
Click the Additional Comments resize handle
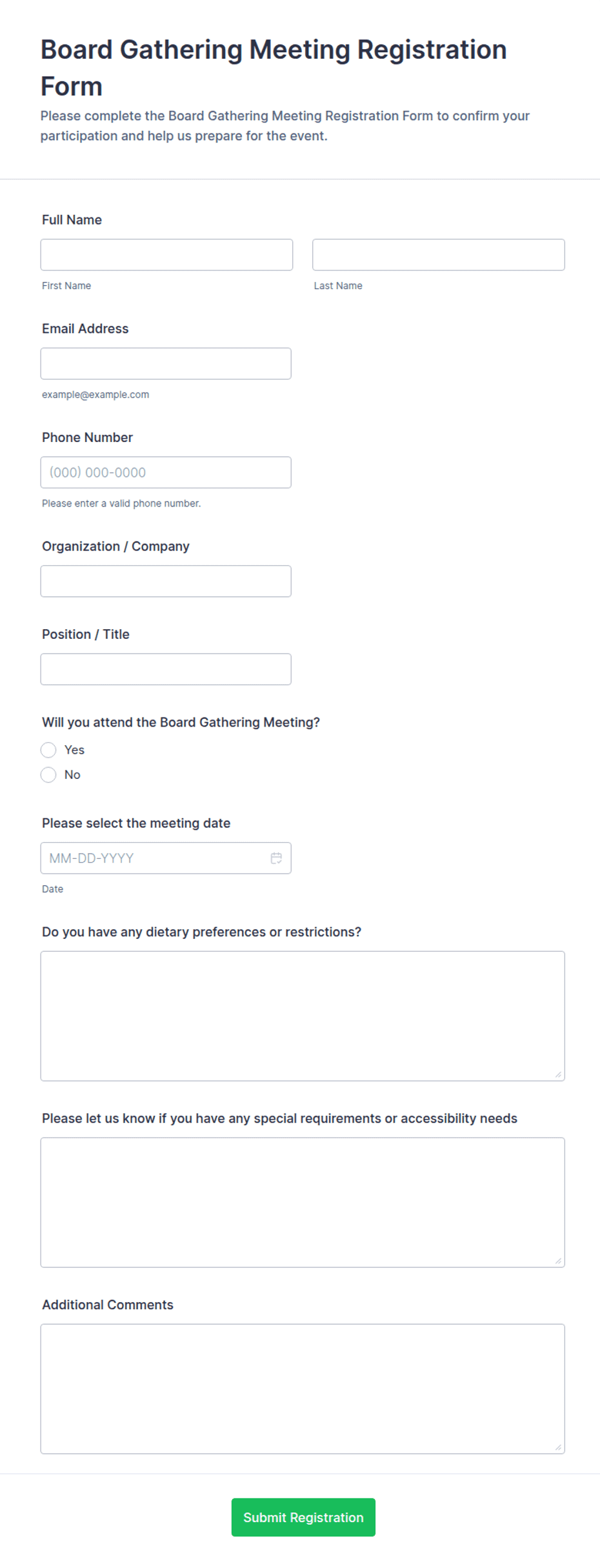click(x=558, y=1447)
